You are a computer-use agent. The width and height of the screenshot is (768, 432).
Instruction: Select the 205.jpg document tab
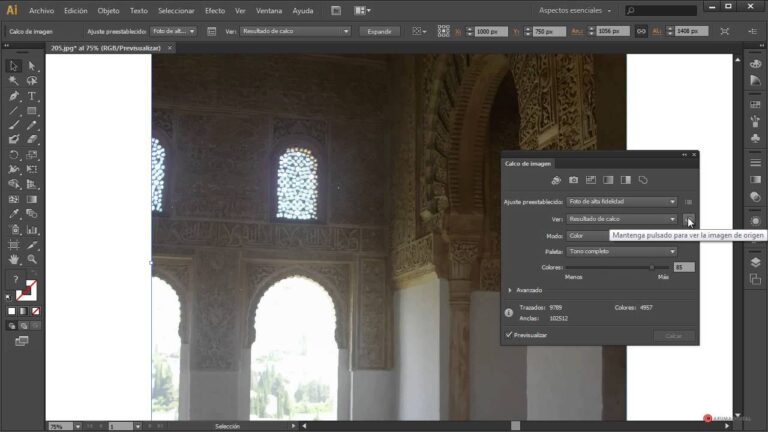(106, 48)
